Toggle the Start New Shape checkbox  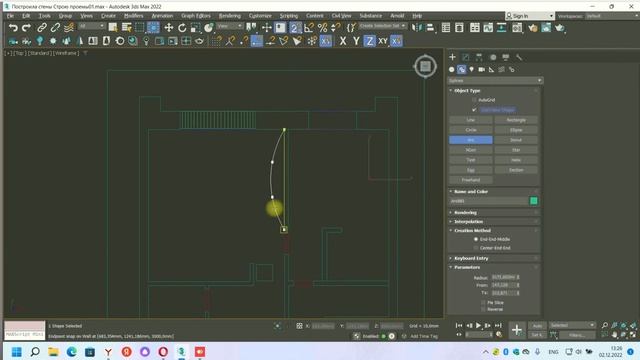(474, 110)
